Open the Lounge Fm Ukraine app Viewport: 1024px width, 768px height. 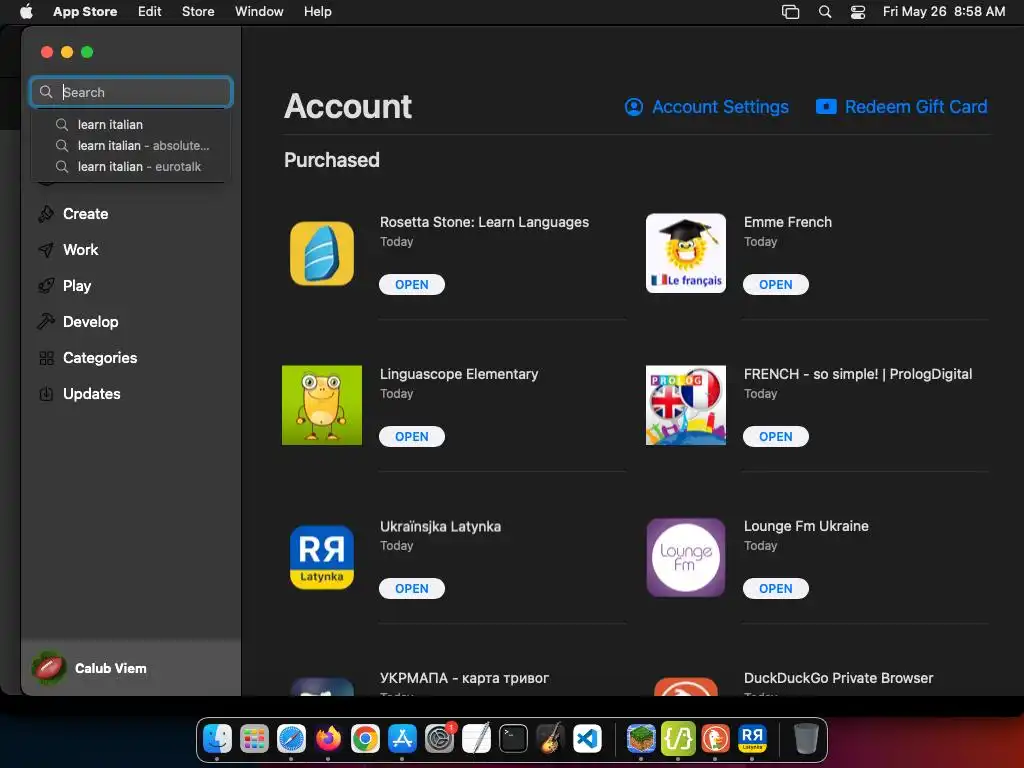(x=775, y=588)
